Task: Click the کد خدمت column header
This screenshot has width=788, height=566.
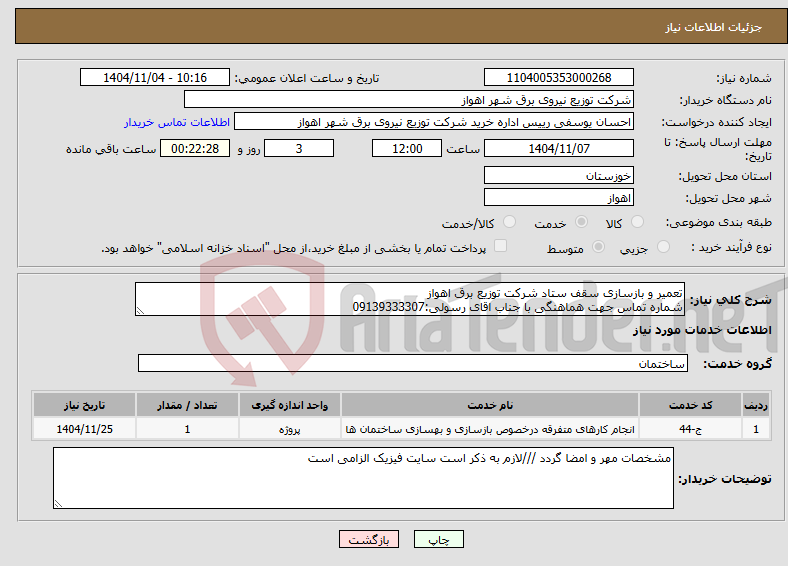Action: coord(691,405)
